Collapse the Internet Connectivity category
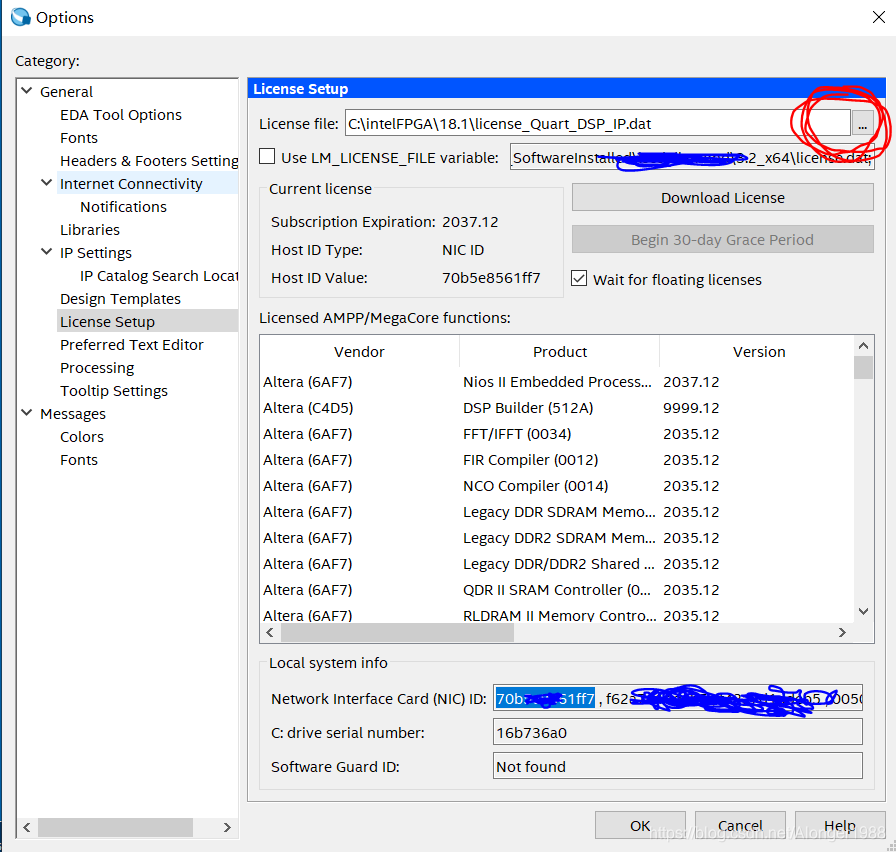896x852 pixels. 45,183
